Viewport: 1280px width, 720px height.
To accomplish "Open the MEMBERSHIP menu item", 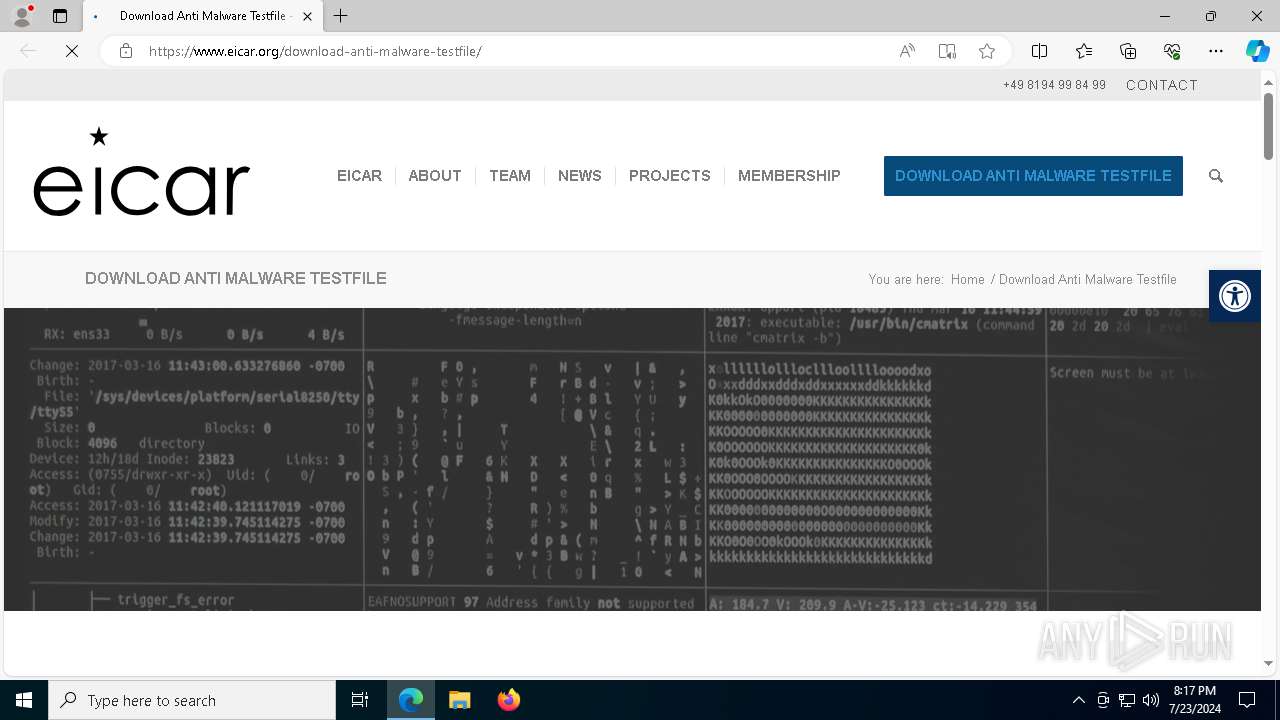I will [x=789, y=176].
